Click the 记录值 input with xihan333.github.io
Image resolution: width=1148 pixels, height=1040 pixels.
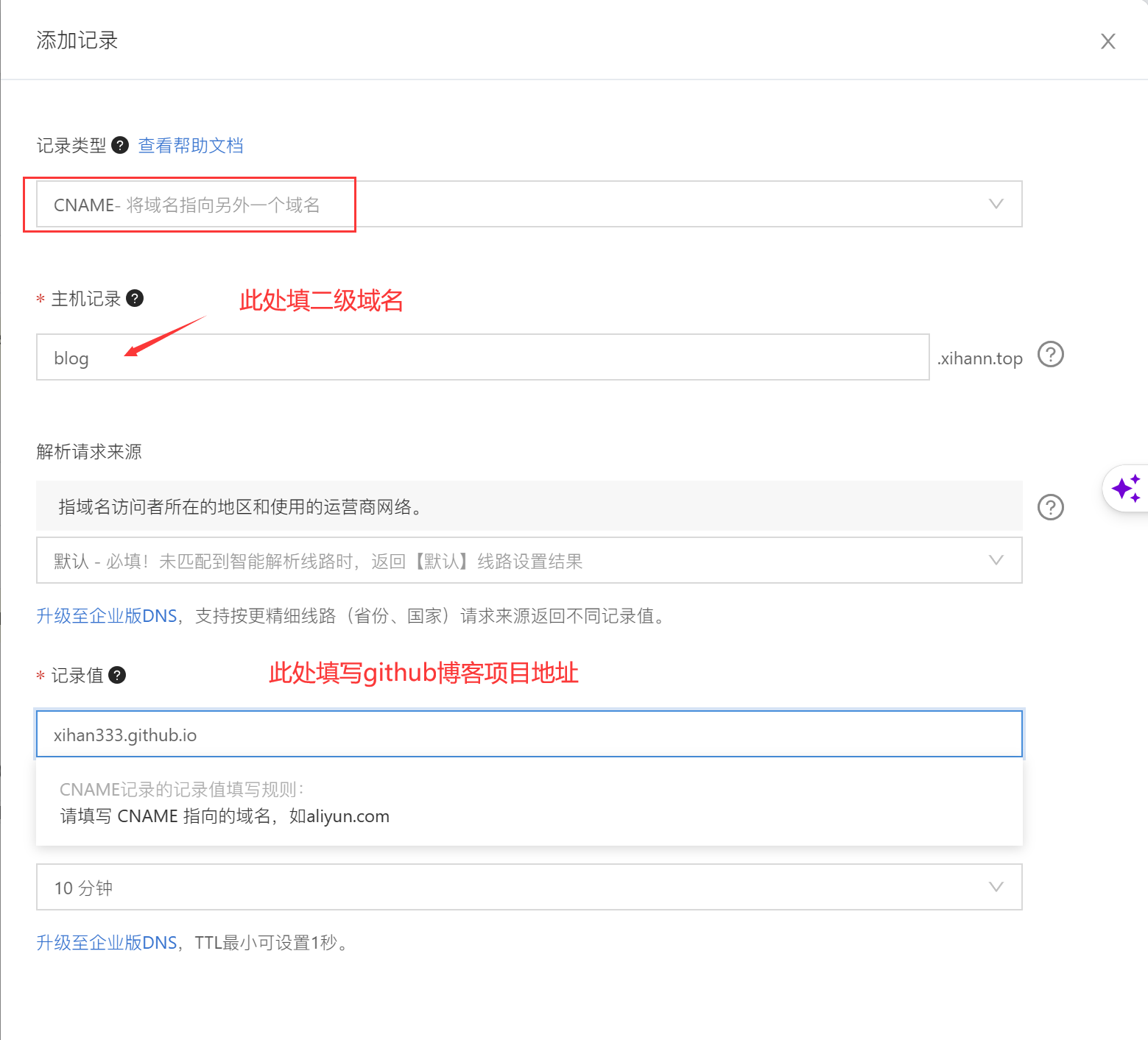[529, 734]
